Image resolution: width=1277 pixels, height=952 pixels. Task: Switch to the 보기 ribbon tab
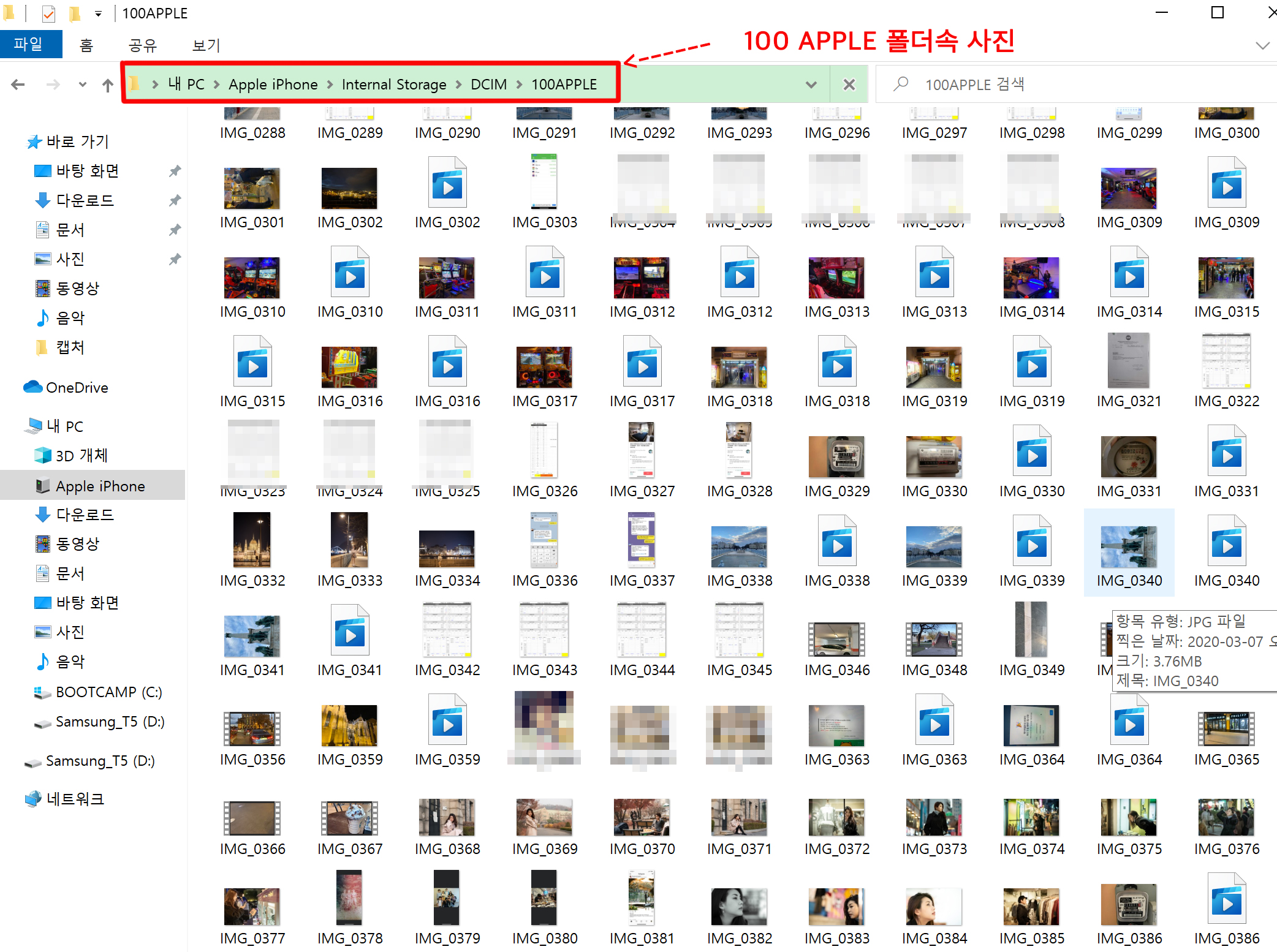point(206,45)
